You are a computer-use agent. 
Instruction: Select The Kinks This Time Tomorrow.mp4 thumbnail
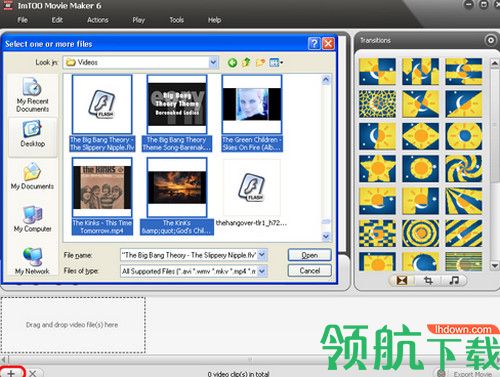coord(102,187)
